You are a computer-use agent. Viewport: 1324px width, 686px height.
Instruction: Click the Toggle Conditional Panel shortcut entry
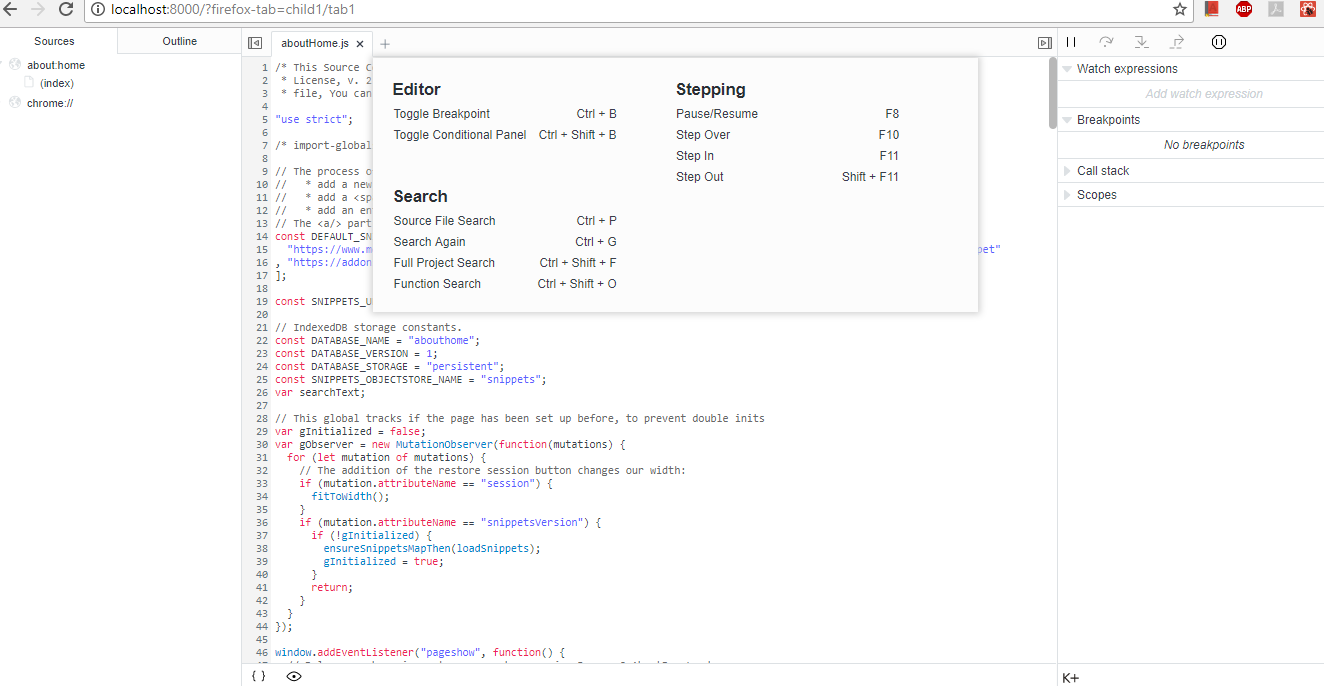click(x=505, y=135)
